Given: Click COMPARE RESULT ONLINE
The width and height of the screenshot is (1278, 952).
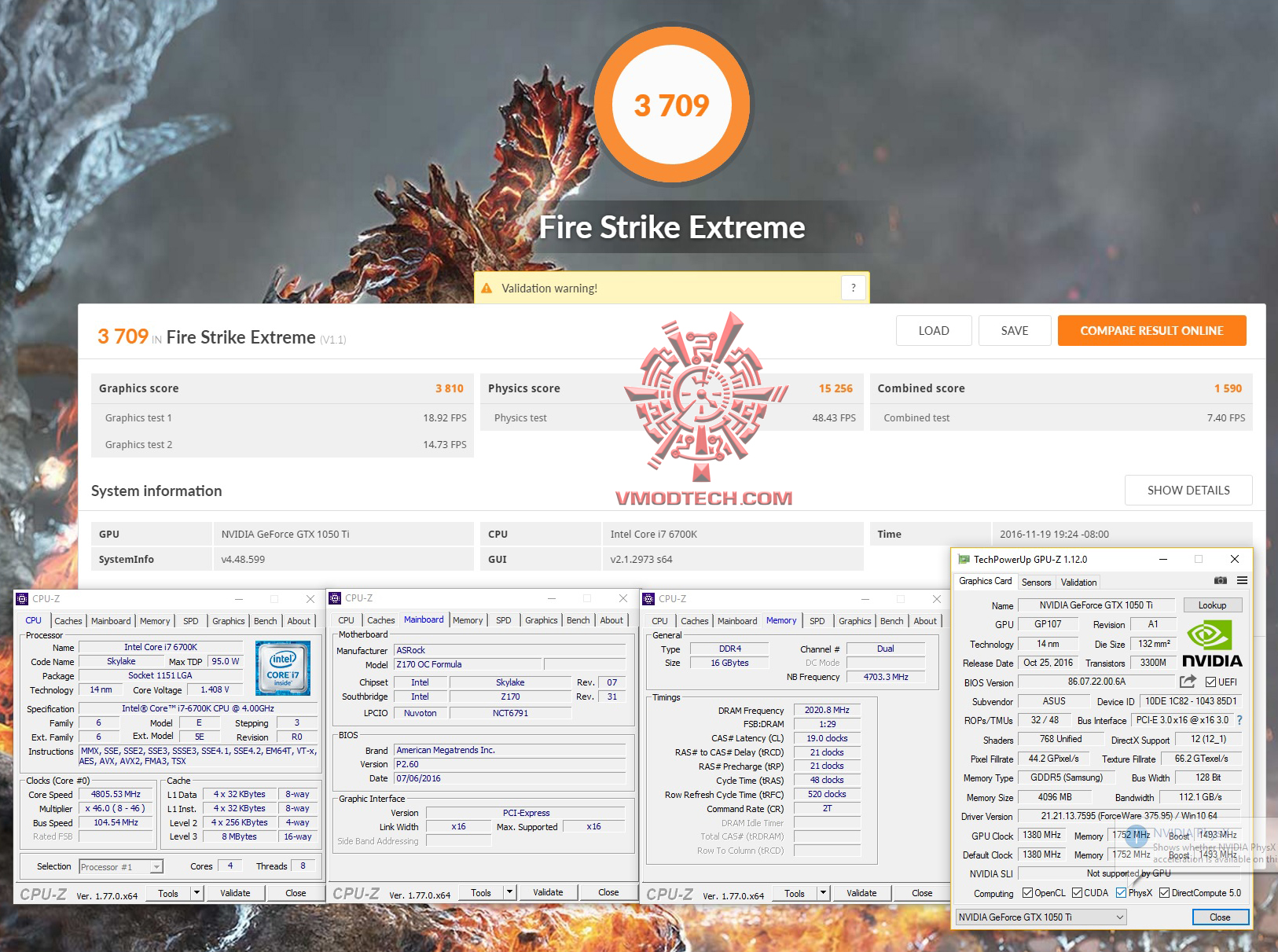Looking at the screenshot, I should pyautogui.click(x=1152, y=331).
